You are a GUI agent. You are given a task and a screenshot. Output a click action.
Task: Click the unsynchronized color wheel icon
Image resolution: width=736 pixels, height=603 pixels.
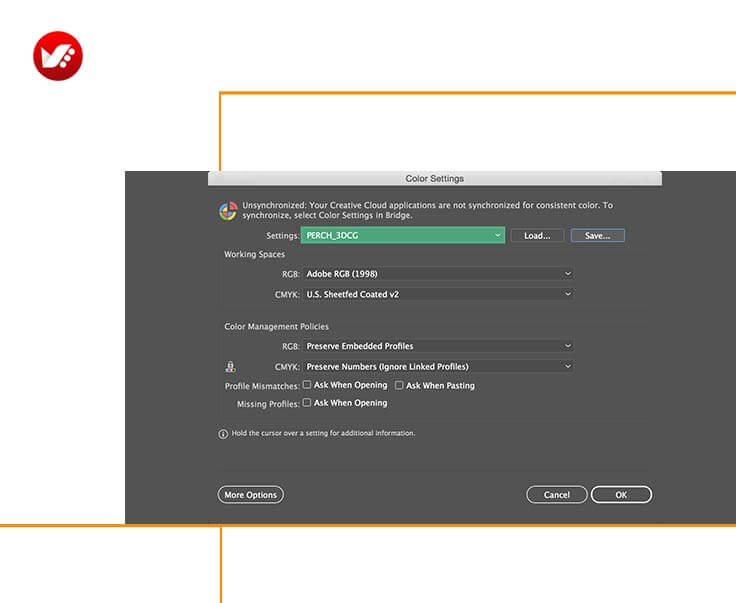[x=228, y=211]
